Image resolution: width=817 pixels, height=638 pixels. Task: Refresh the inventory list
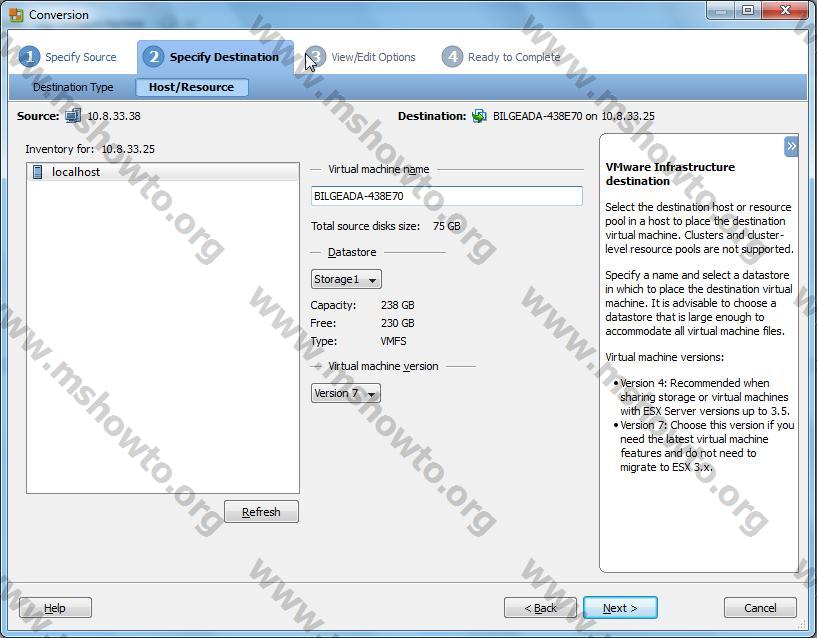click(x=261, y=512)
